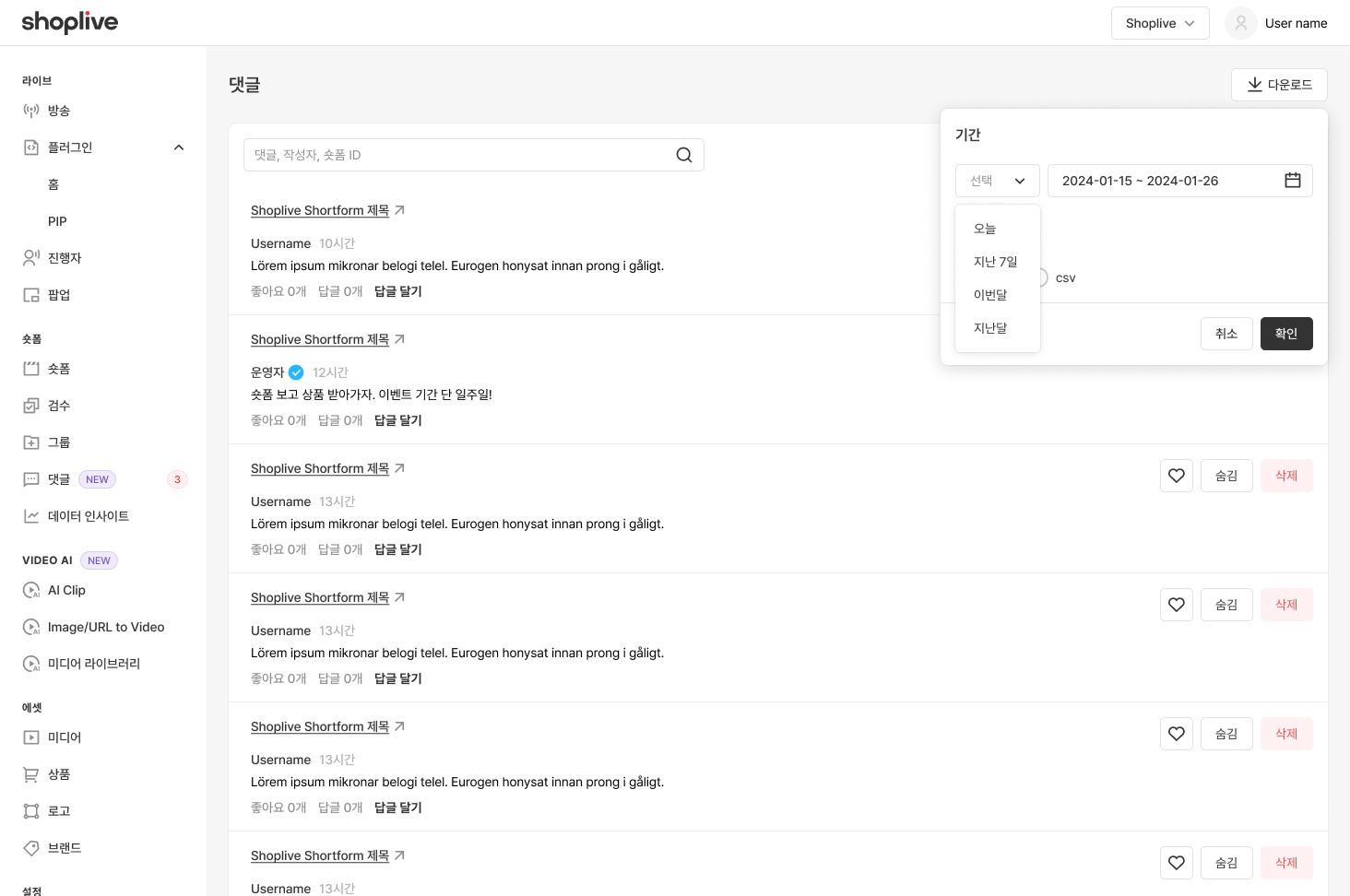The width and height of the screenshot is (1350, 896).
Task: Click the shoplive logo
Action: click(x=70, y=22)
